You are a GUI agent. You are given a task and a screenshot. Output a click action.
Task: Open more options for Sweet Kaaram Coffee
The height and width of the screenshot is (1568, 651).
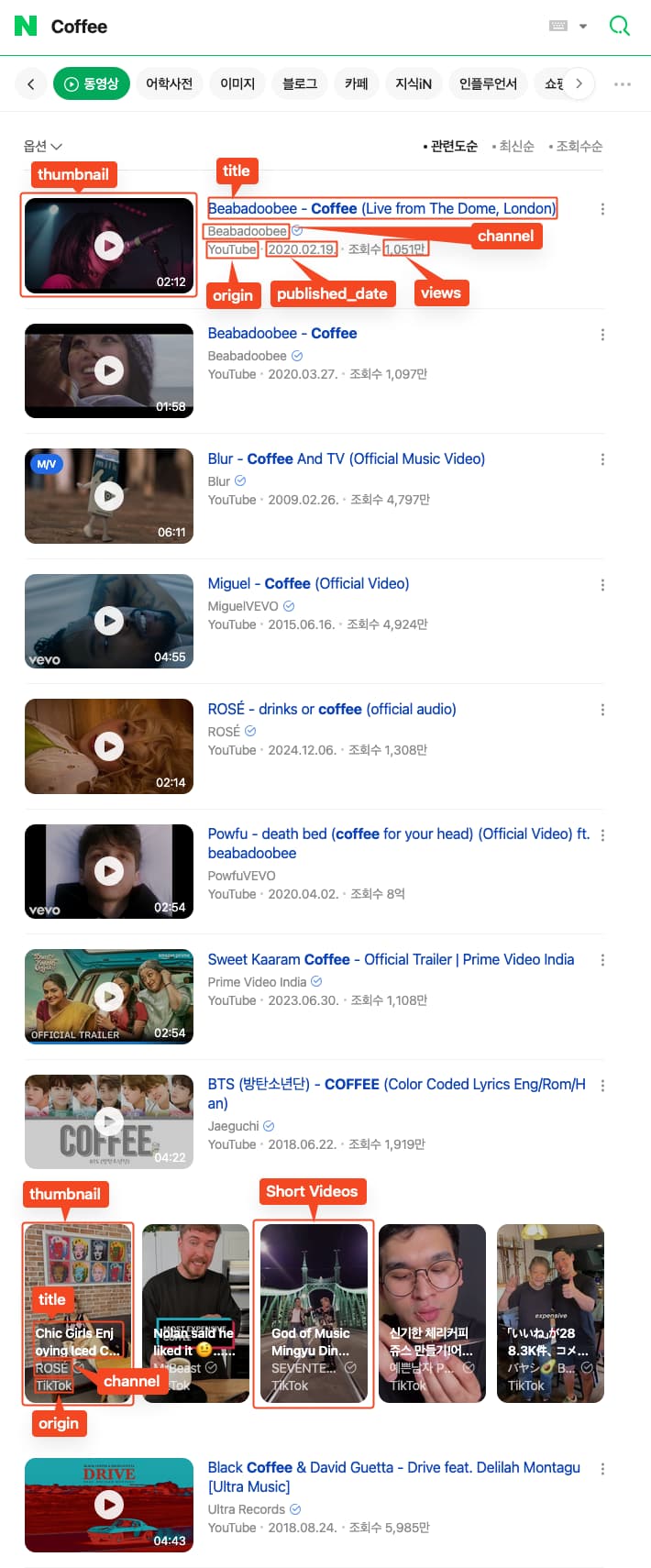(x=602, y=960)
